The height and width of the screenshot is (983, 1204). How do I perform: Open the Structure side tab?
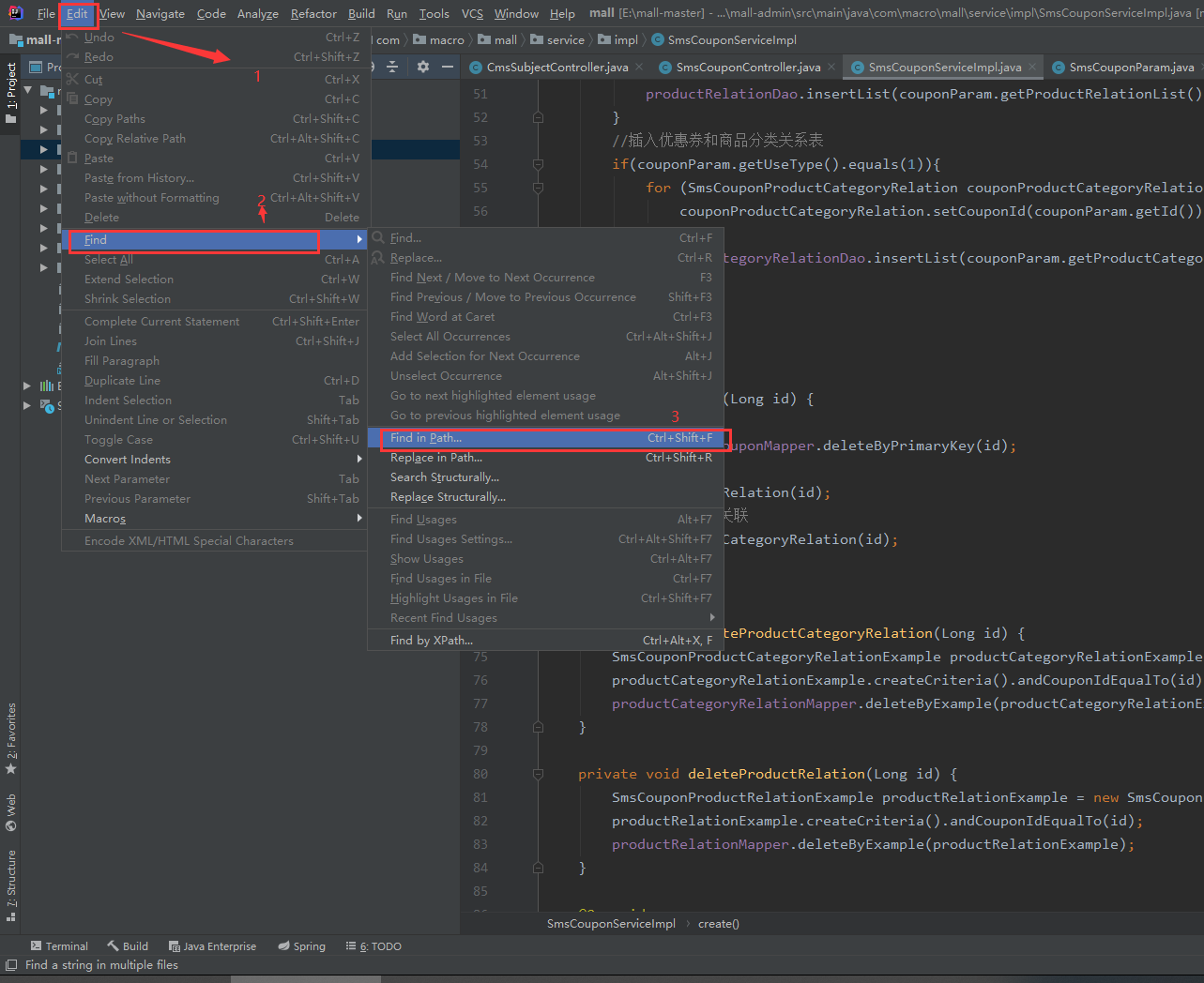point(11,886)
